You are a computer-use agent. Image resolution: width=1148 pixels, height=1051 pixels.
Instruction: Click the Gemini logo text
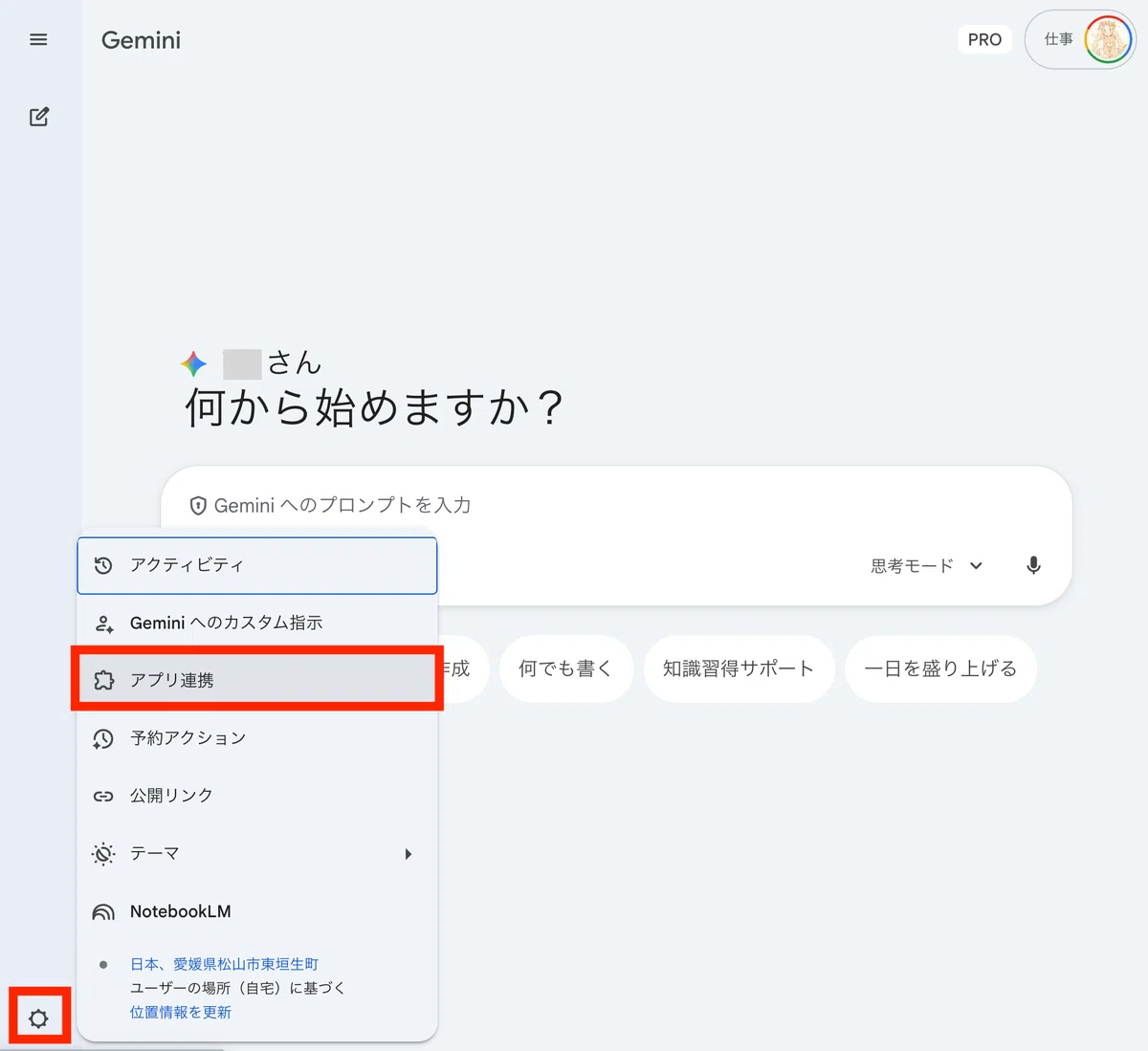141,40
